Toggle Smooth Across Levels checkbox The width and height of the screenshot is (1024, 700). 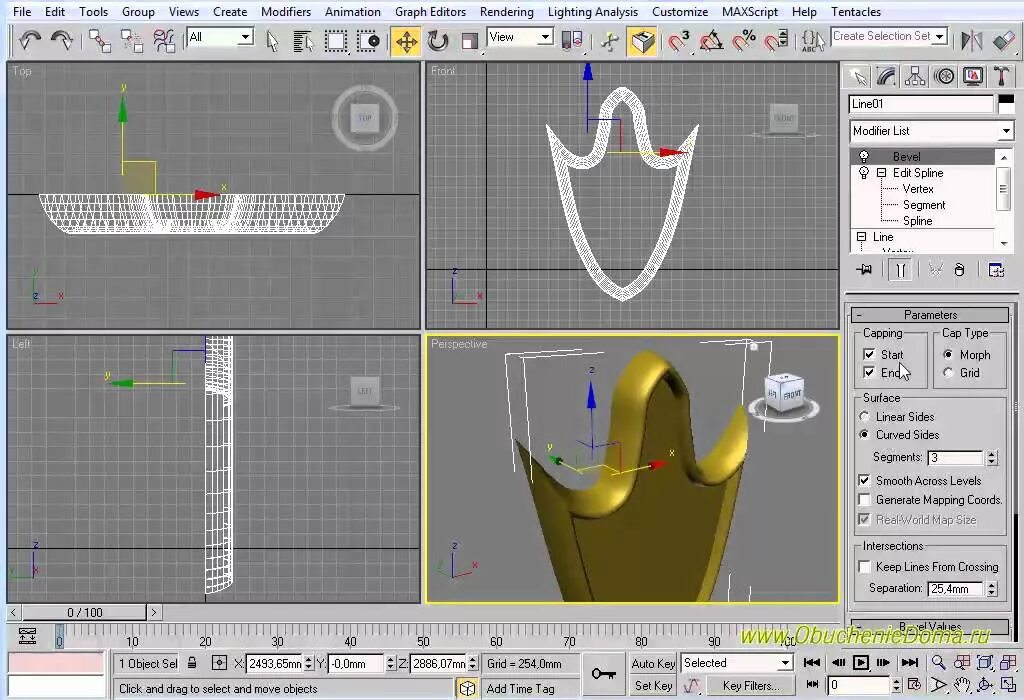point(864,480)
